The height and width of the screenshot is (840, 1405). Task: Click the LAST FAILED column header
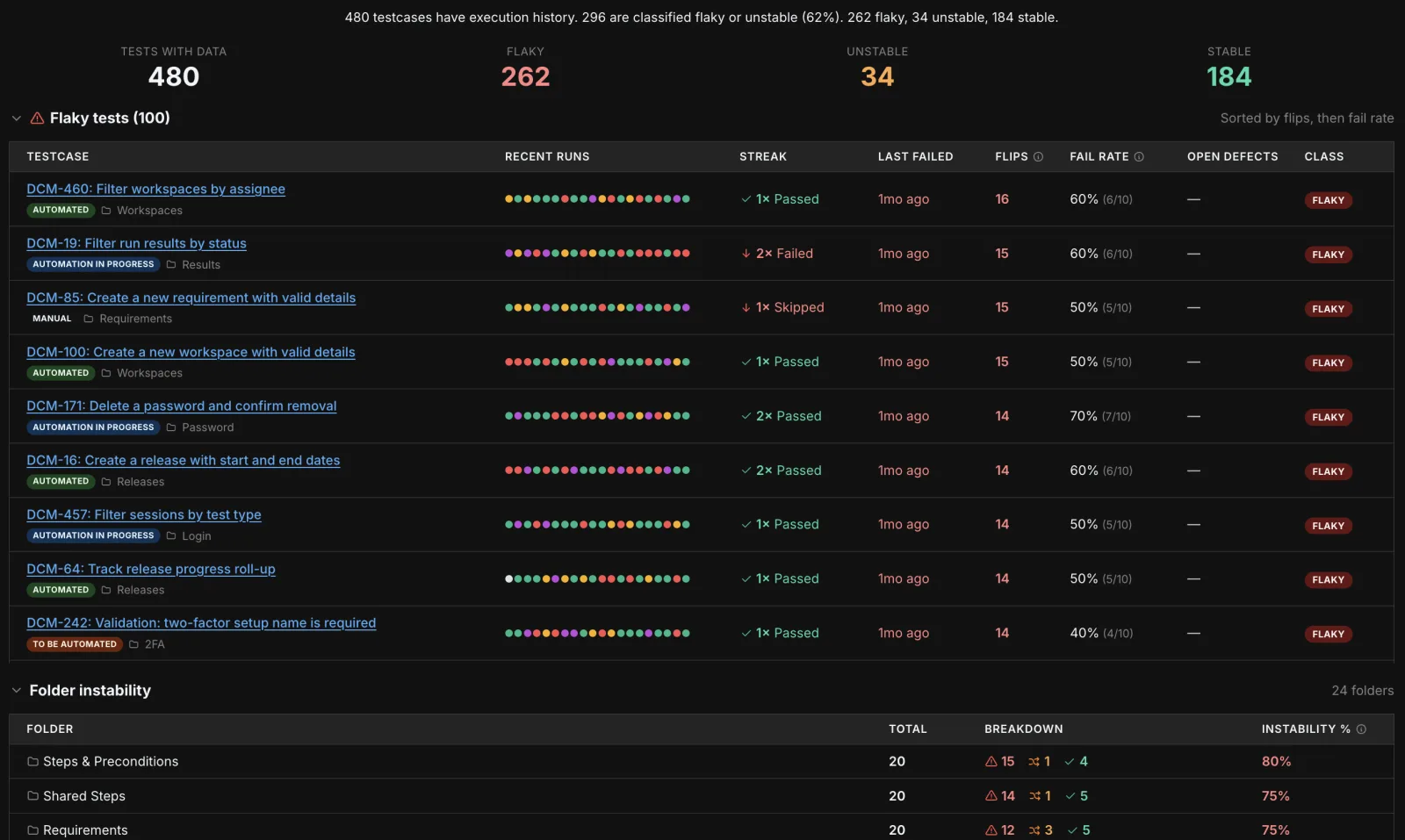point(915,156)
